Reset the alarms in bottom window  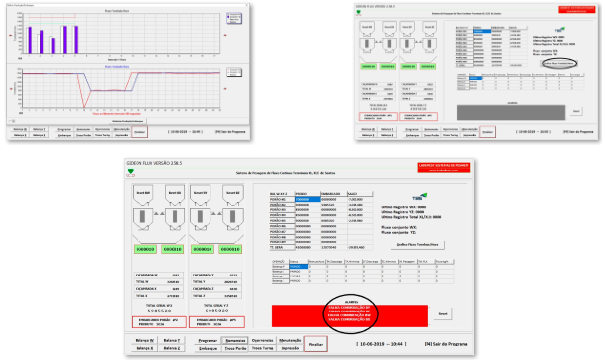coord(443,314)
